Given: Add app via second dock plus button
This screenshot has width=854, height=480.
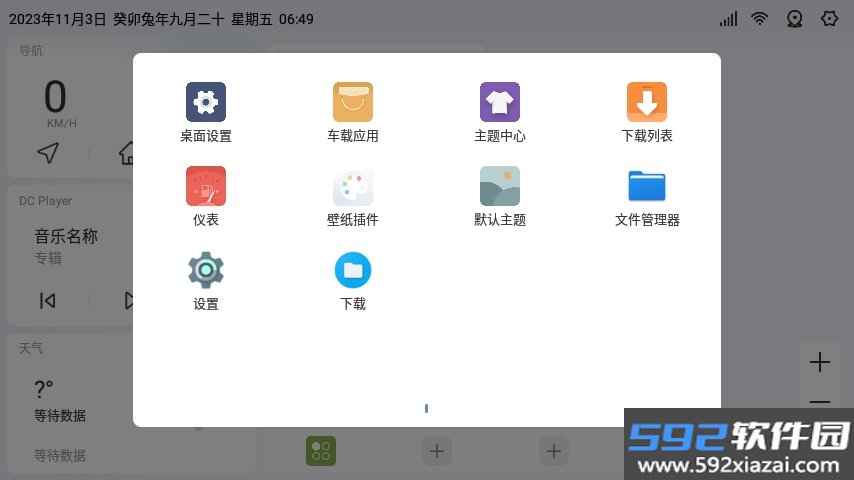Looking at the screenshot, I should [554, 451].
